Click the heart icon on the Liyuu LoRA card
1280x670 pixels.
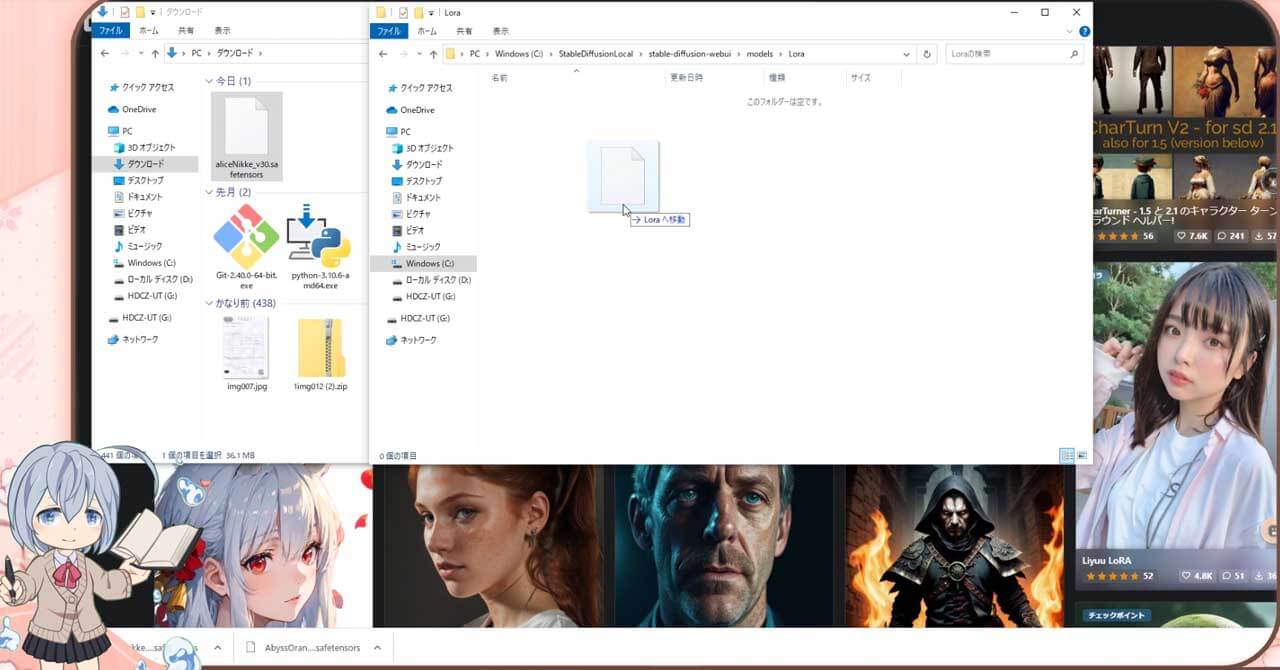tap(1187, 576)
